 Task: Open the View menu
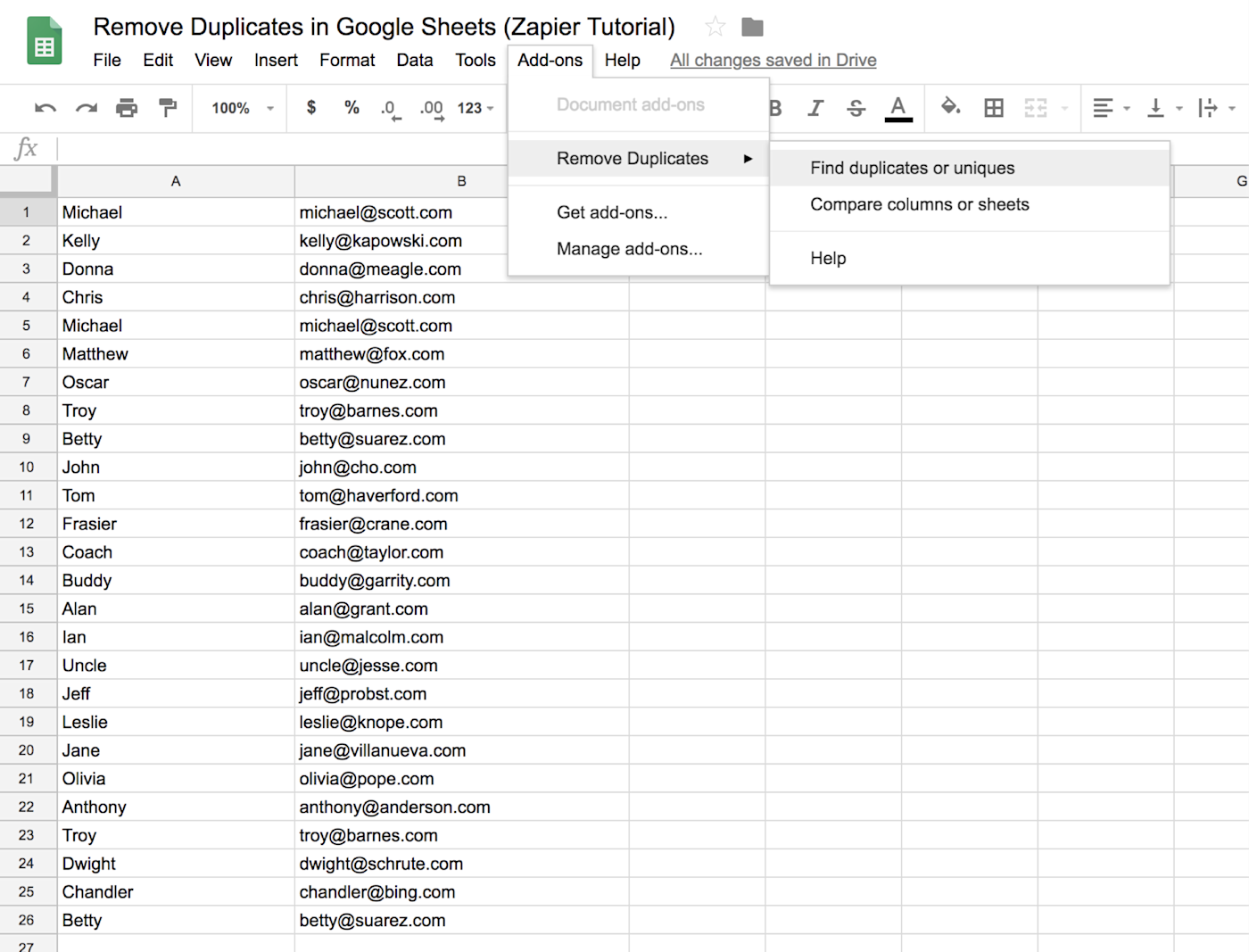[x=213, y=60]
